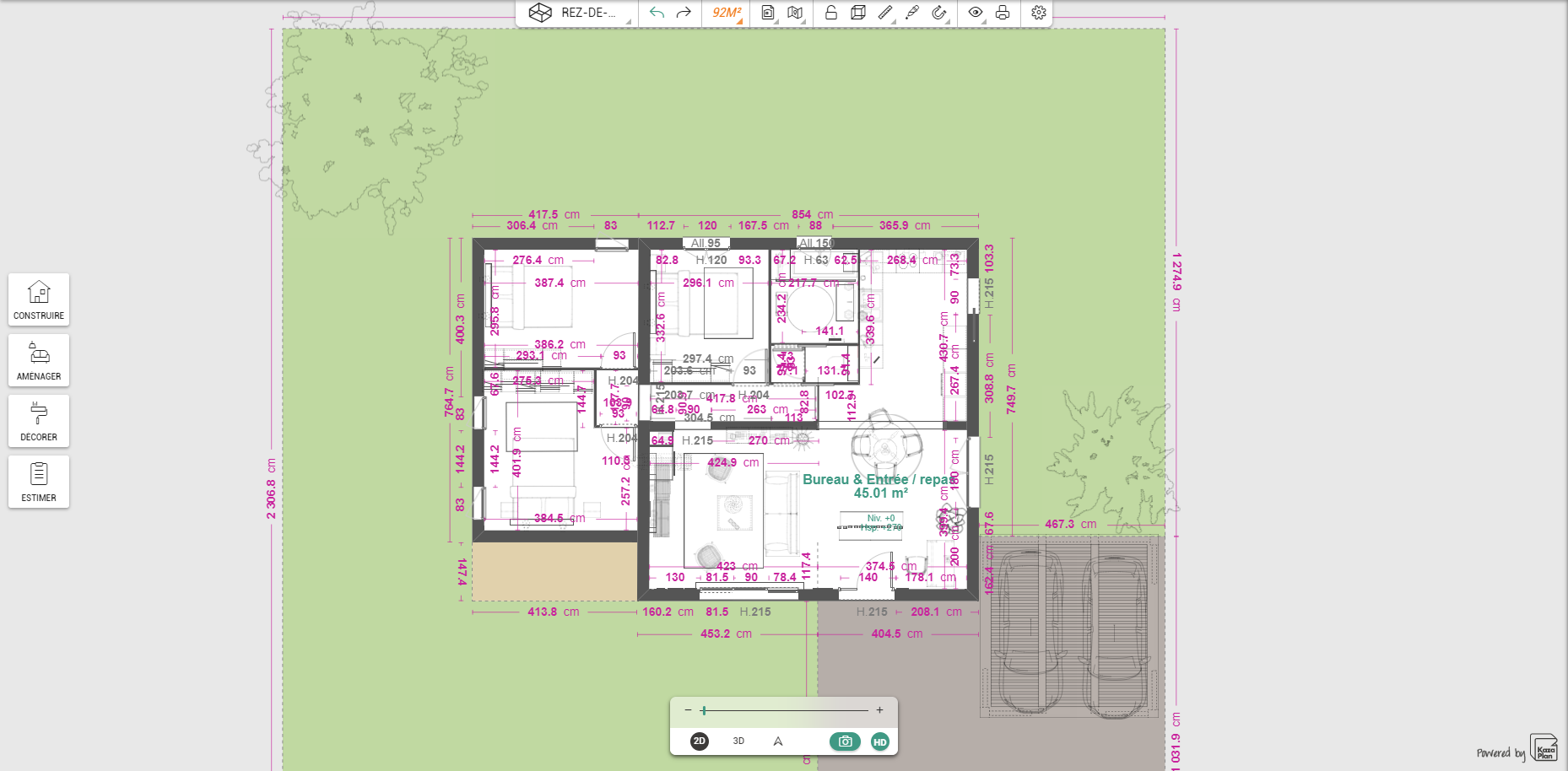This screenshot has width=1568, height=771.
Task: Click the 306.4 cm dimension label
Action: (x=533, y=225)
